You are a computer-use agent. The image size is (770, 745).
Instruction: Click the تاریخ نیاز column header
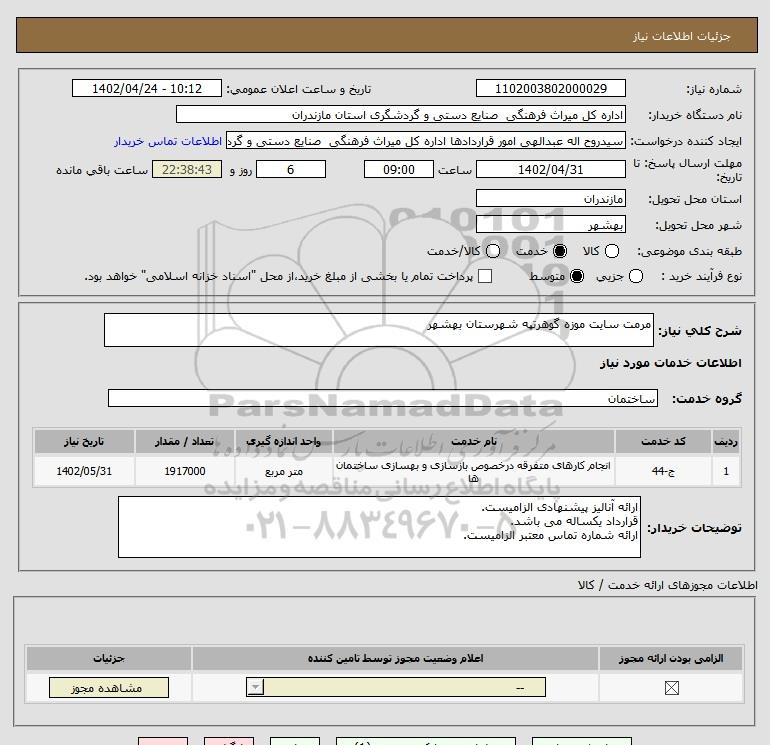[84, 441]
